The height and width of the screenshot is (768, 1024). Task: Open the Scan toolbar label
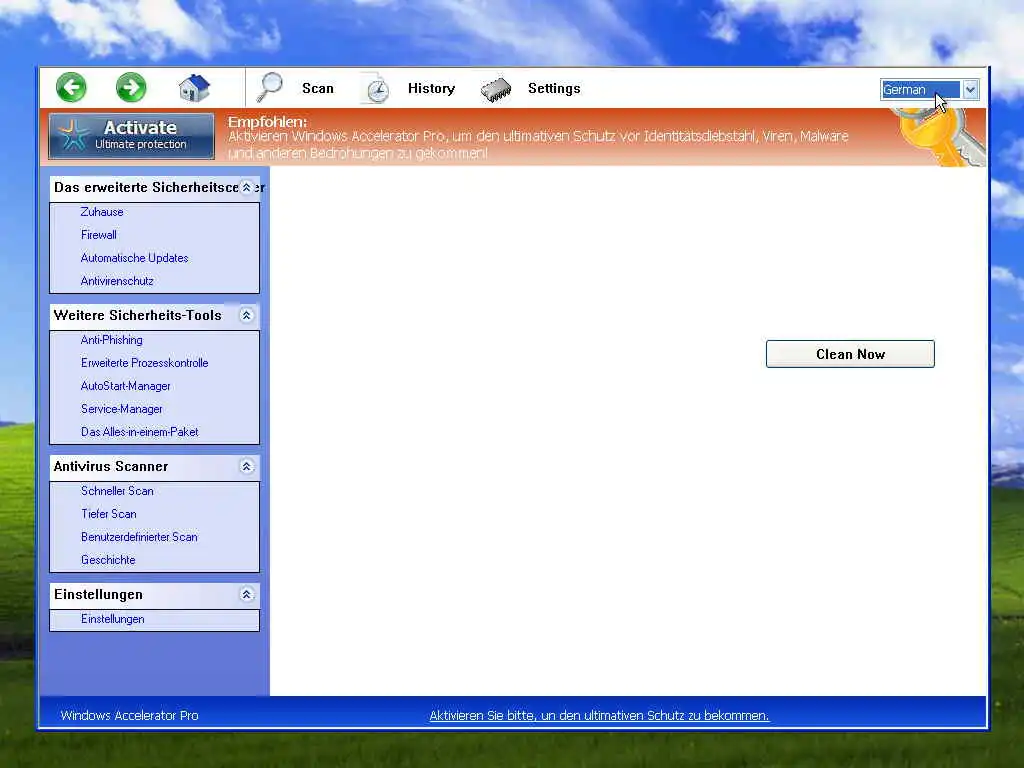click(318, 88)
